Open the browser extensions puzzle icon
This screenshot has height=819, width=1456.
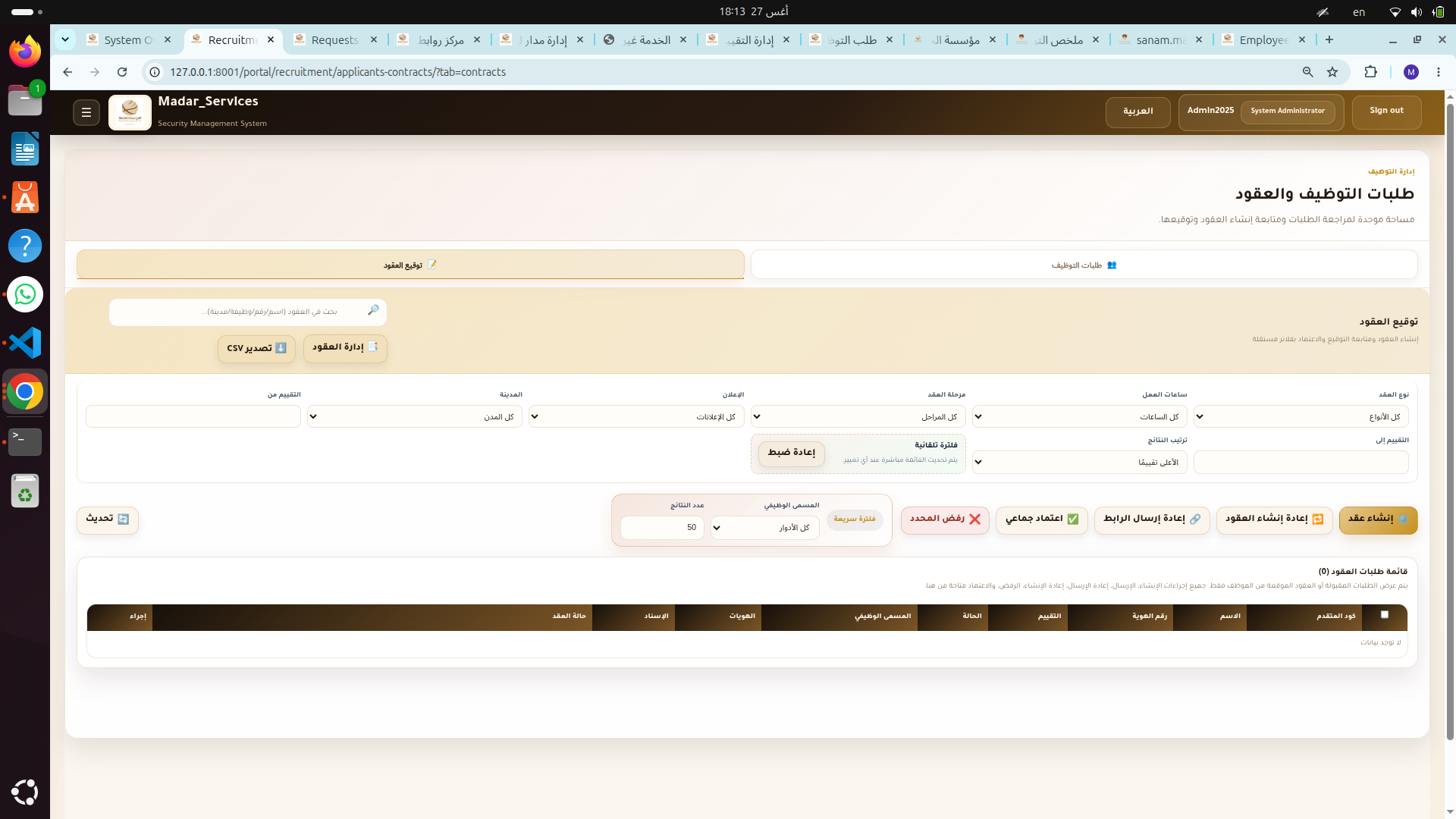(x=1370, y=72)
